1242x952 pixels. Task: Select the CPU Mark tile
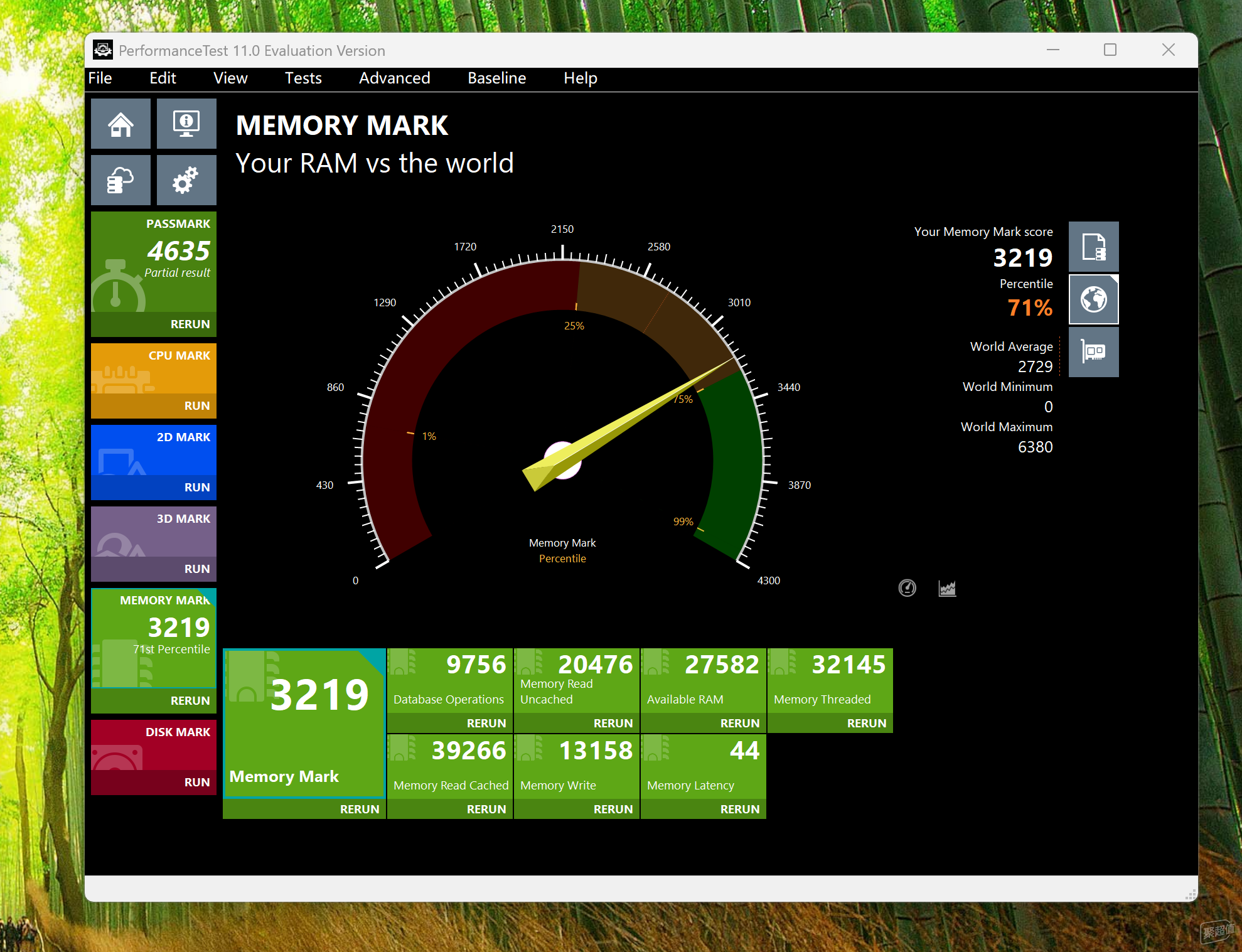click(154, 368)
